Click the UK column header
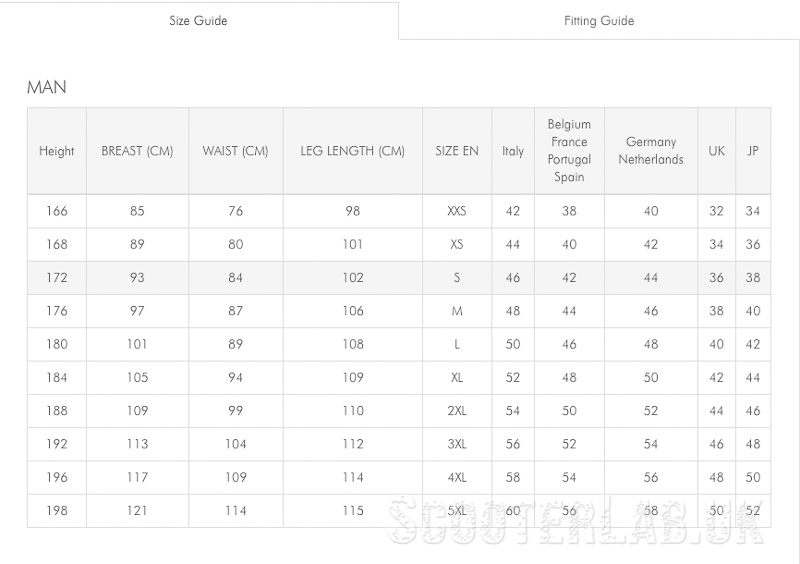This screenshot has height=564, width=800. 716,151
